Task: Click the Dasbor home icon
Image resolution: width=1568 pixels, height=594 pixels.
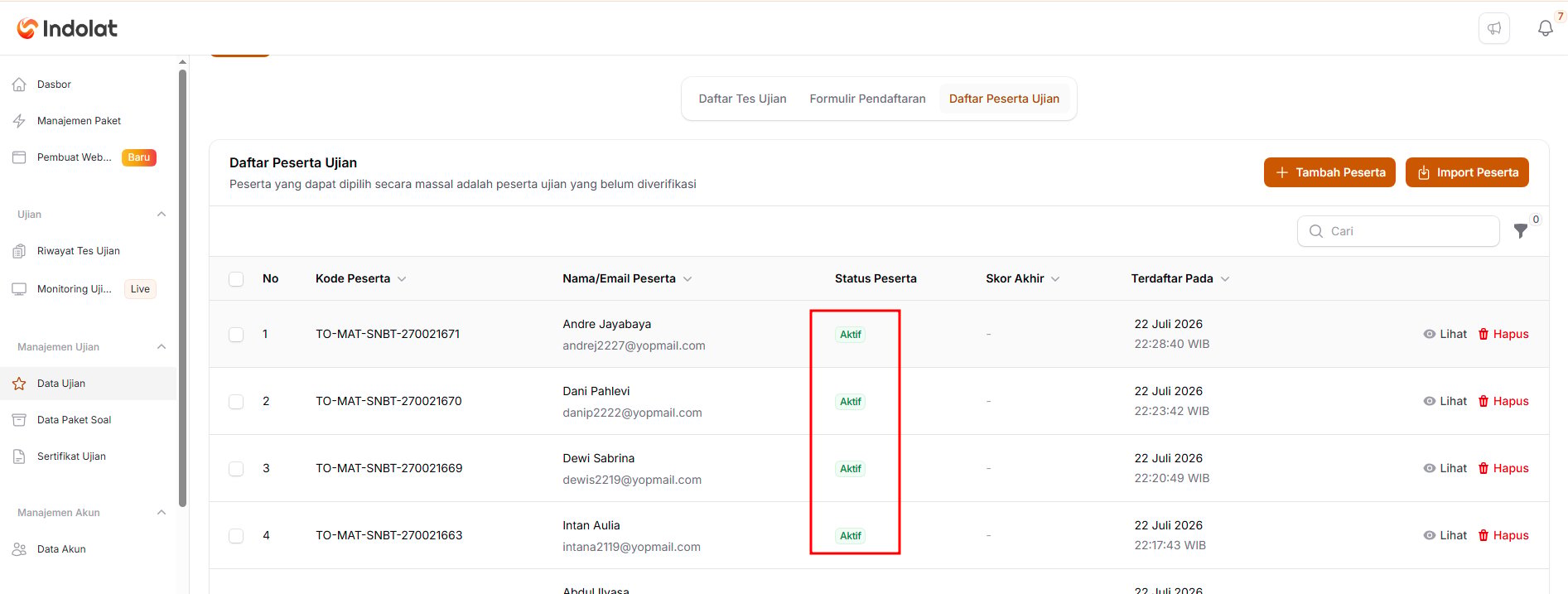Action: (x=19, y=85)
